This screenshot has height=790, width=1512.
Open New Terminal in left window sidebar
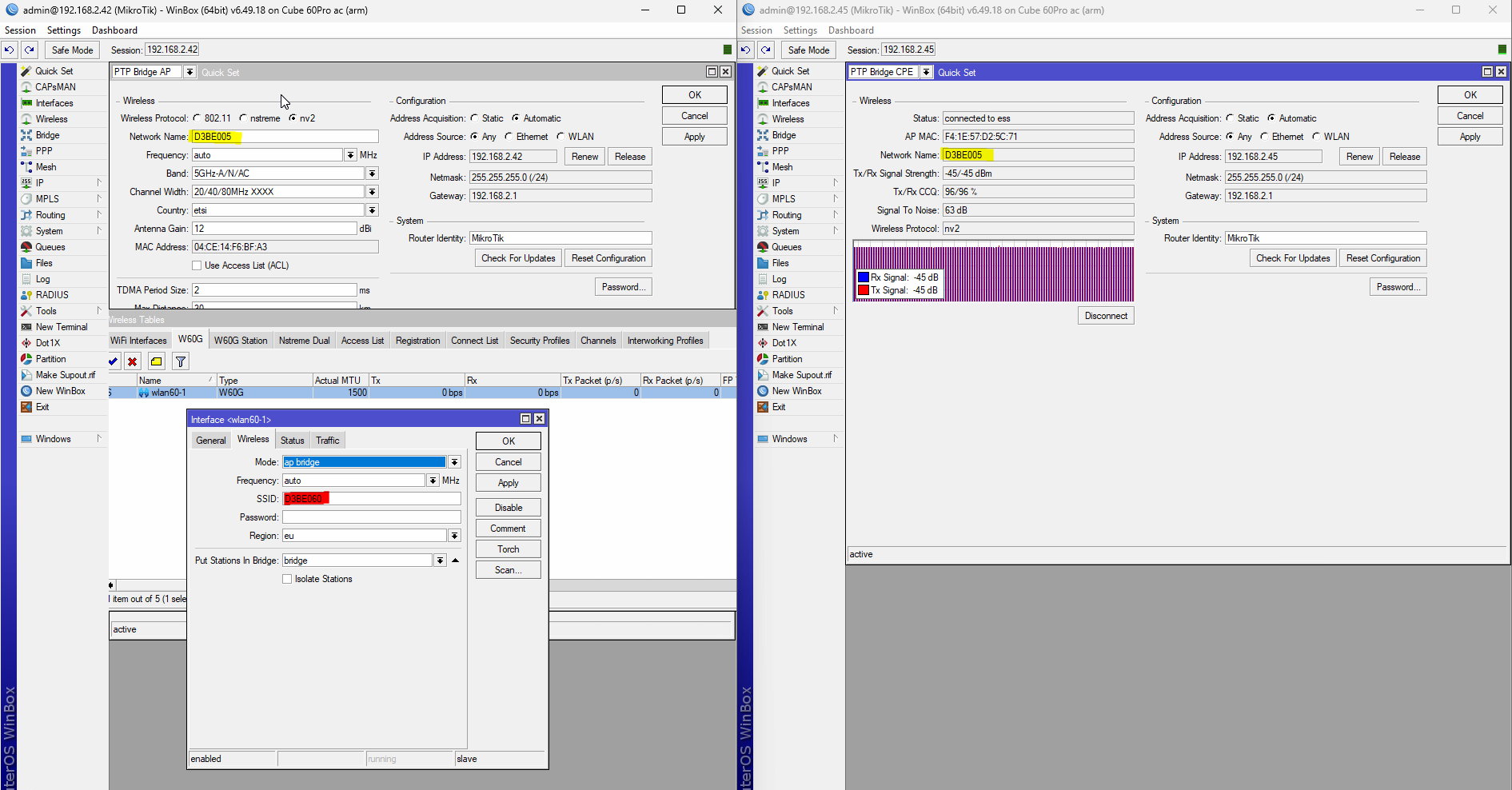click(x=61, y=327)
